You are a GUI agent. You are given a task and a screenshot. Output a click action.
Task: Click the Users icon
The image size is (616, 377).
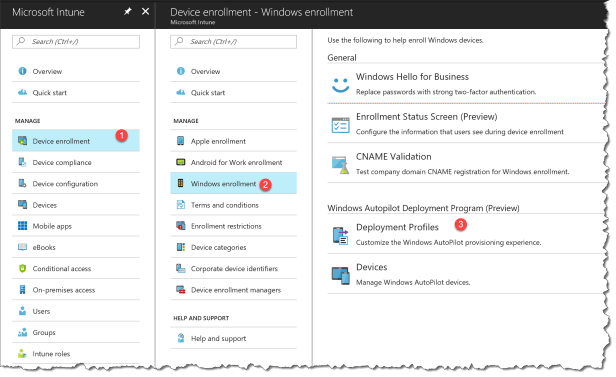point(22,311)
